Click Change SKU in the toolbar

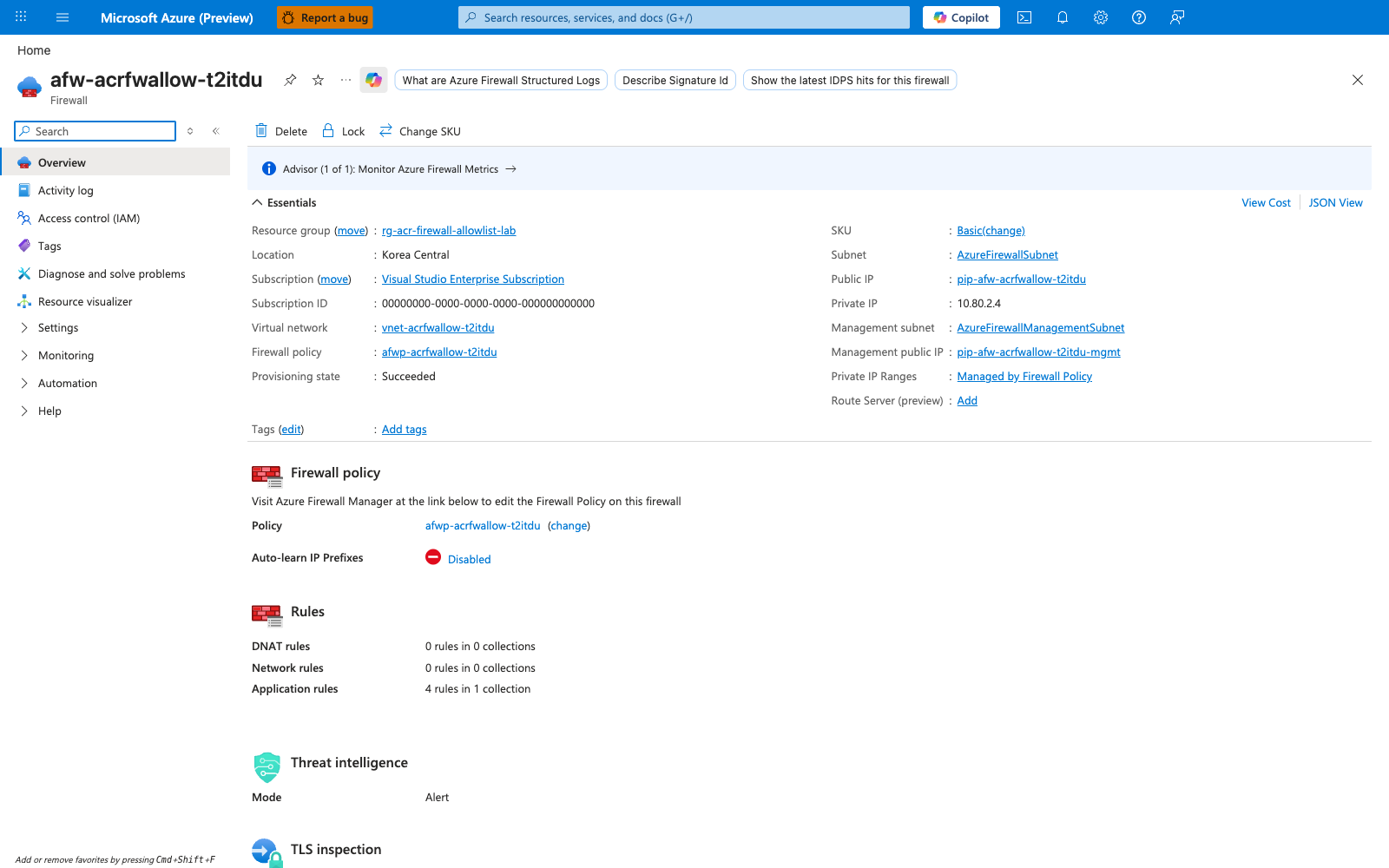click(419, 131)
